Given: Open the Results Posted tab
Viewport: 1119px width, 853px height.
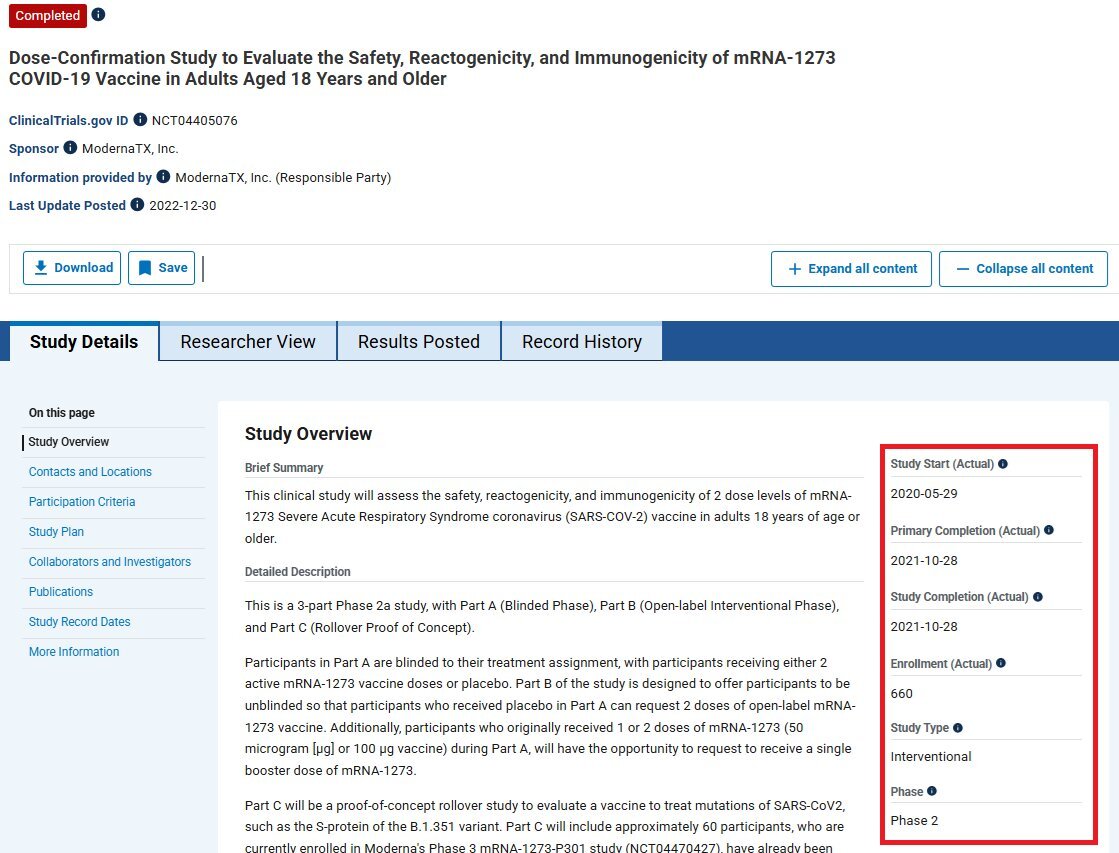Looking at the screenshot, I should tap(419, 341).
